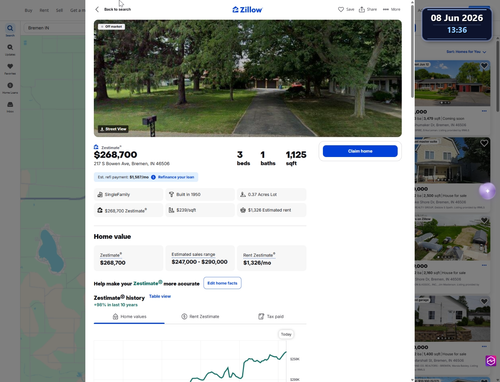Click the Edit home facts button

pyautogui.click(x=222, y=283)
